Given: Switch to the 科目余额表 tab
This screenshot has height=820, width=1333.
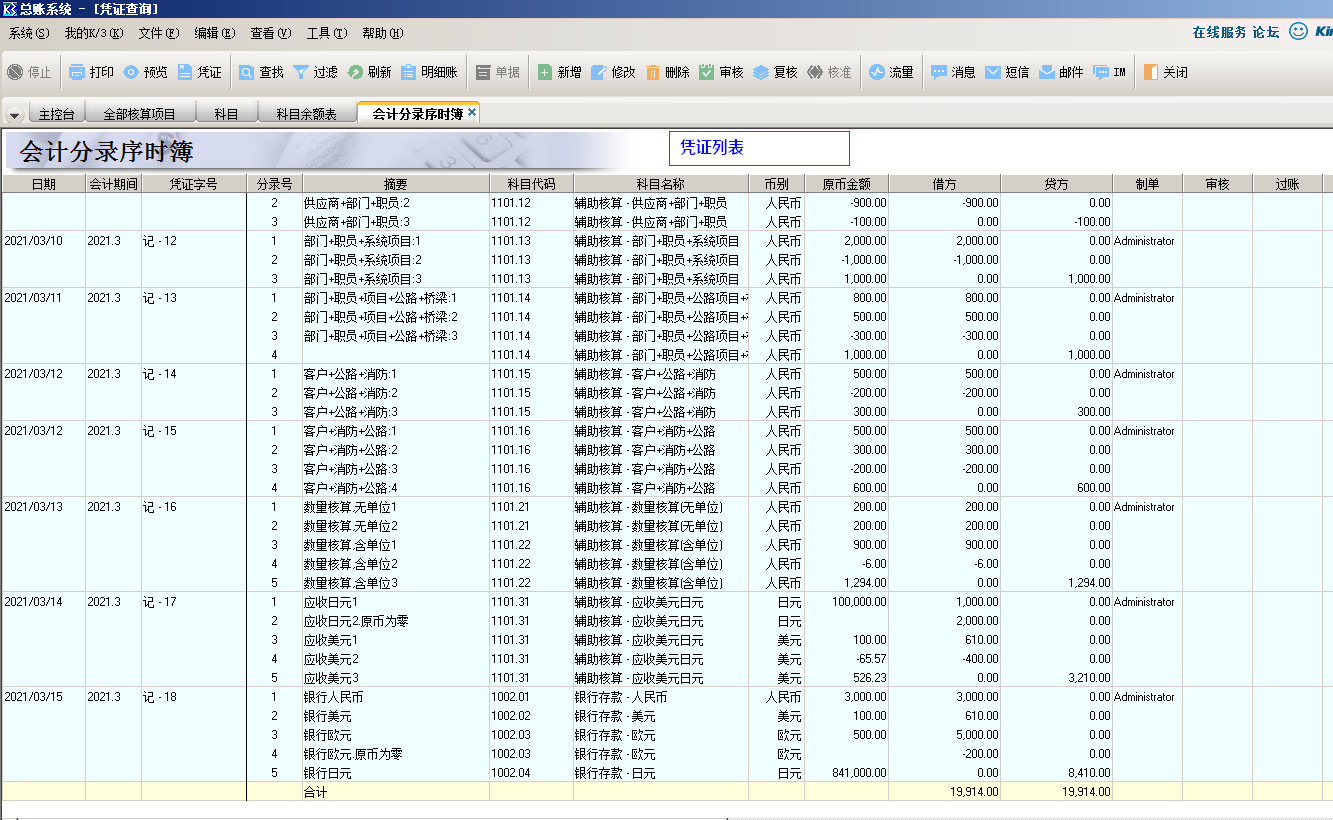Looking at the screenshot, I should coord(306,114).
